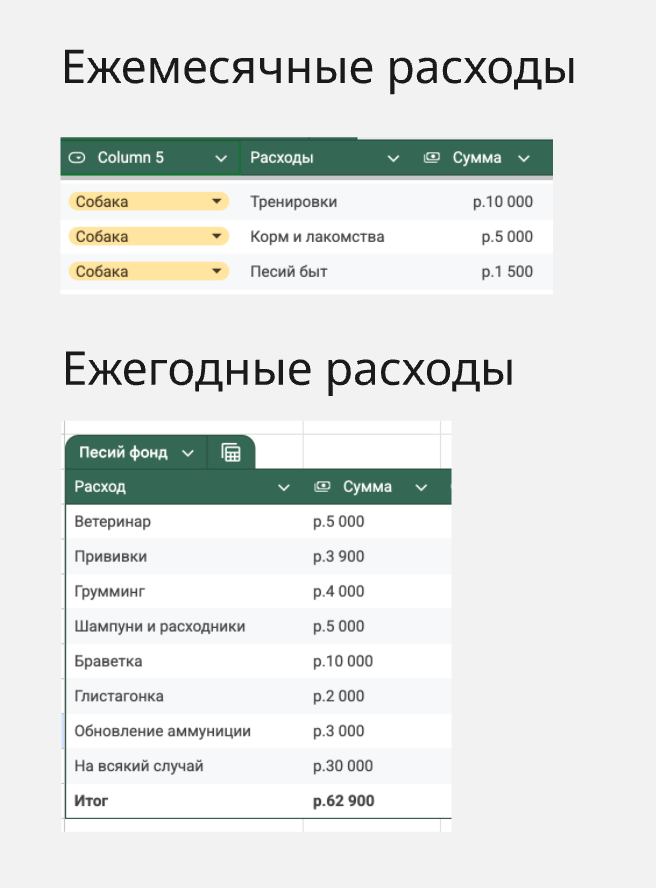This screenshot has width=656, height=888.
Task: Click the currency icon in the yearly Сумма header
Action: [x=322, y=487]
